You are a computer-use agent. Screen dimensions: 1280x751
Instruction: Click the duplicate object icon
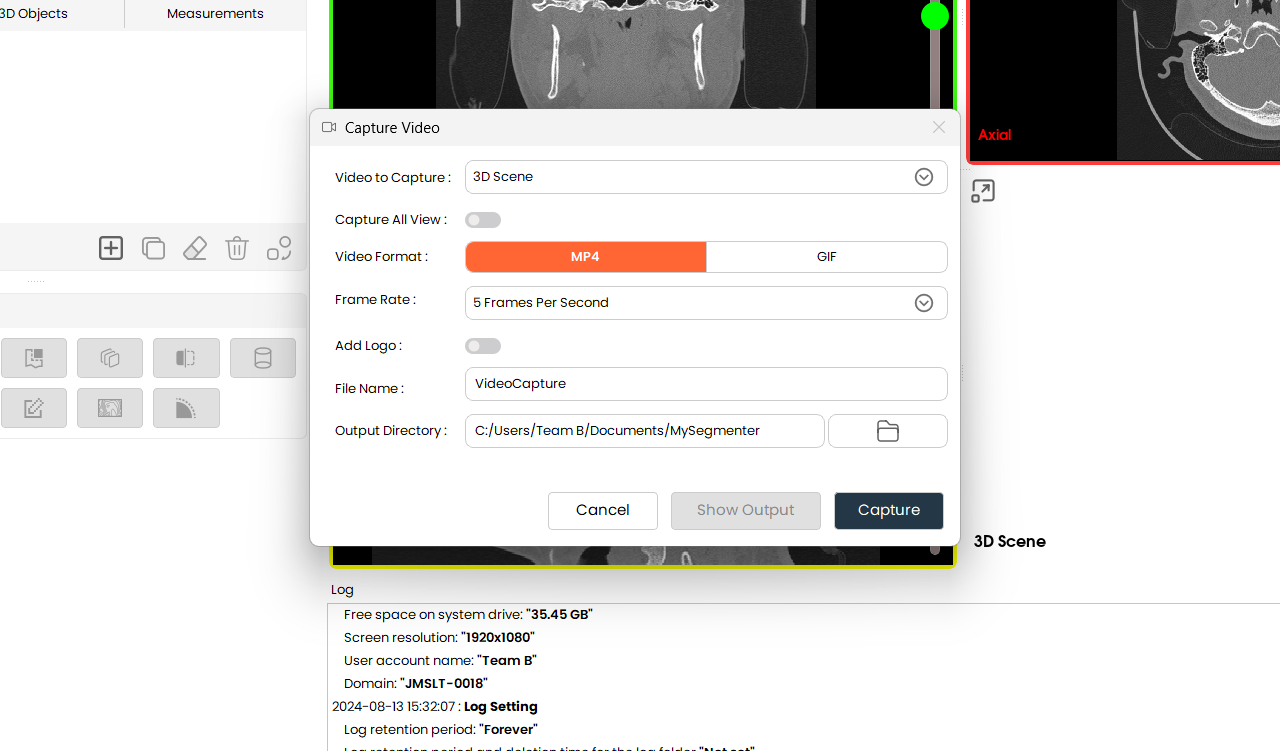point(153,248)
